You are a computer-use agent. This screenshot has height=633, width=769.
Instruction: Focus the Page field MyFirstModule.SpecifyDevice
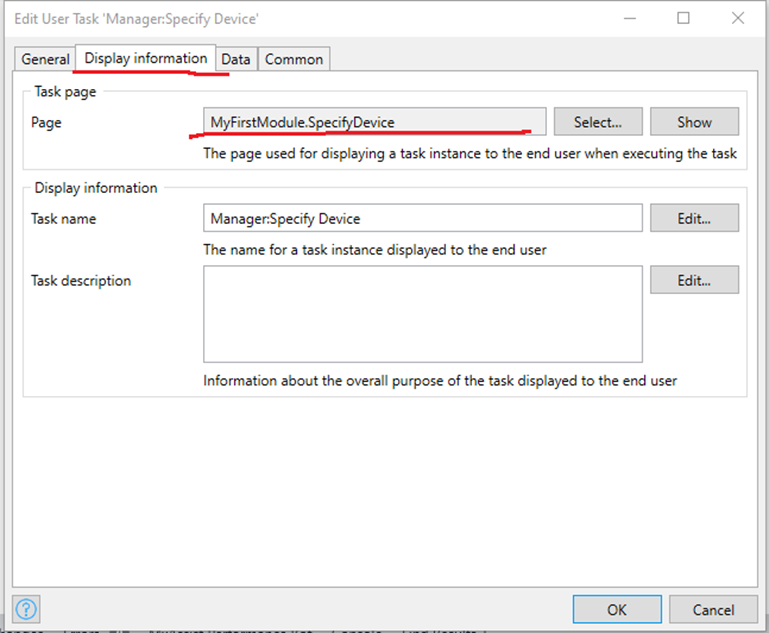[375, 122]
